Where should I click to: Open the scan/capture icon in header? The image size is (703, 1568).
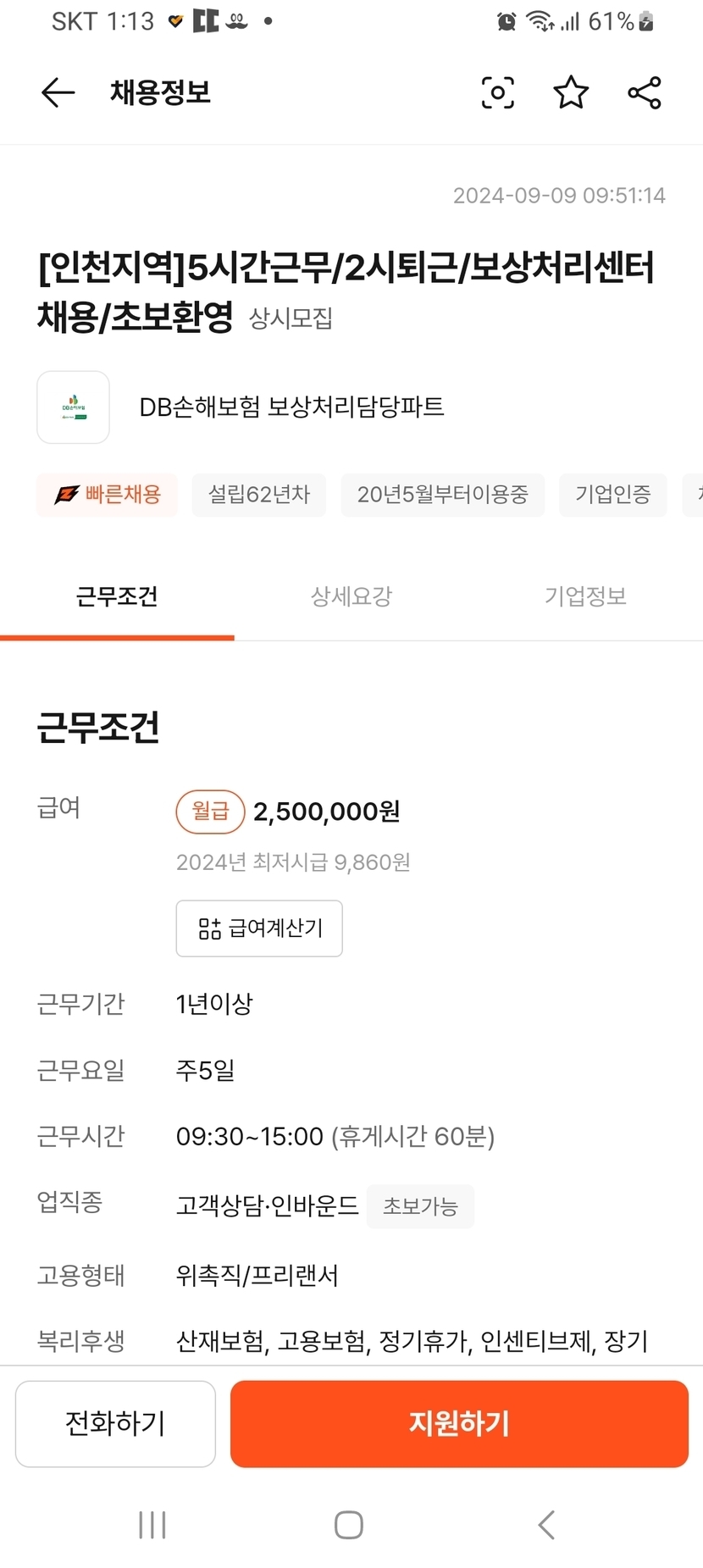click(497, 92)
